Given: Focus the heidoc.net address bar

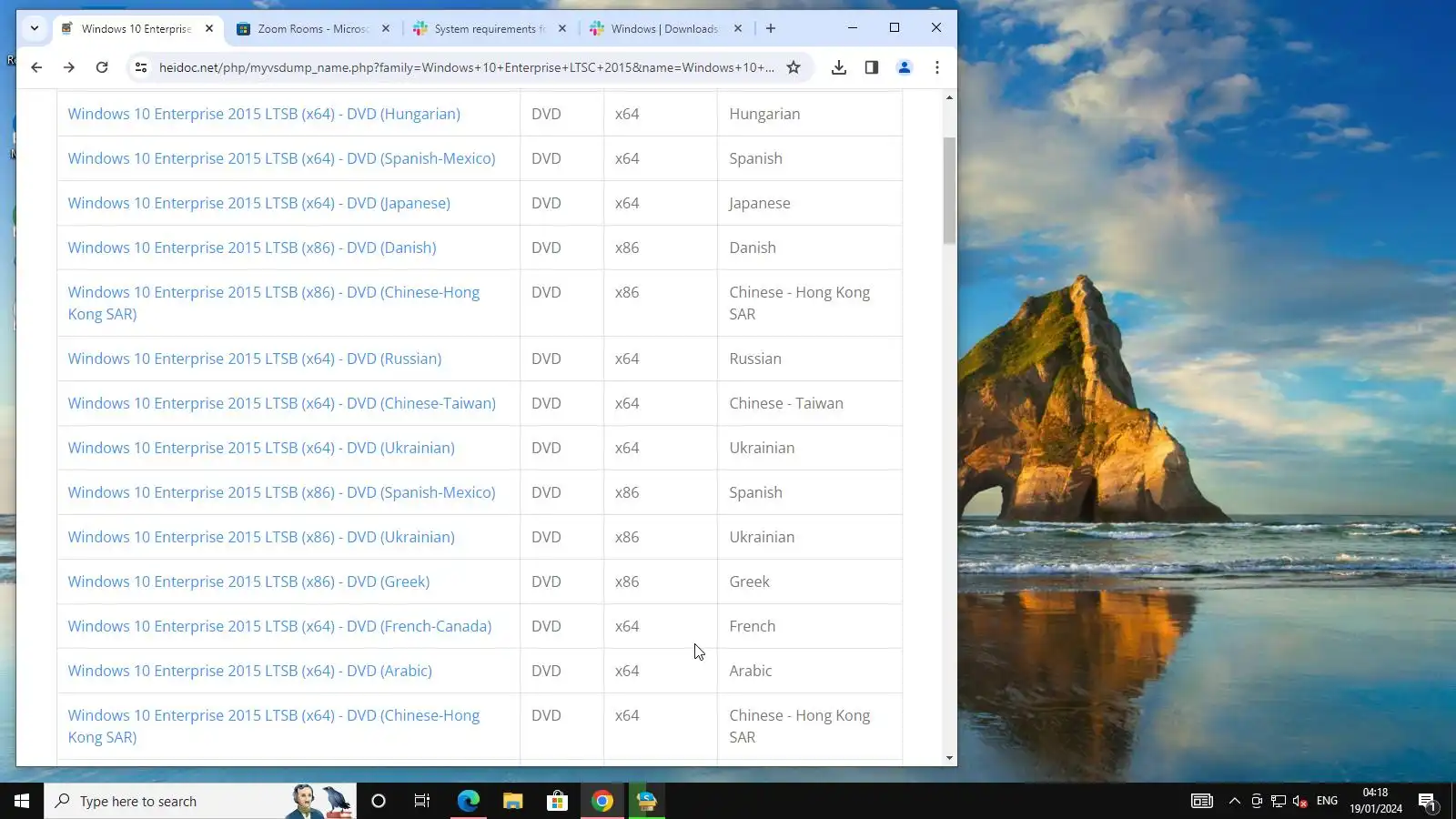Looking at the screenshot, I should (467, 67).
